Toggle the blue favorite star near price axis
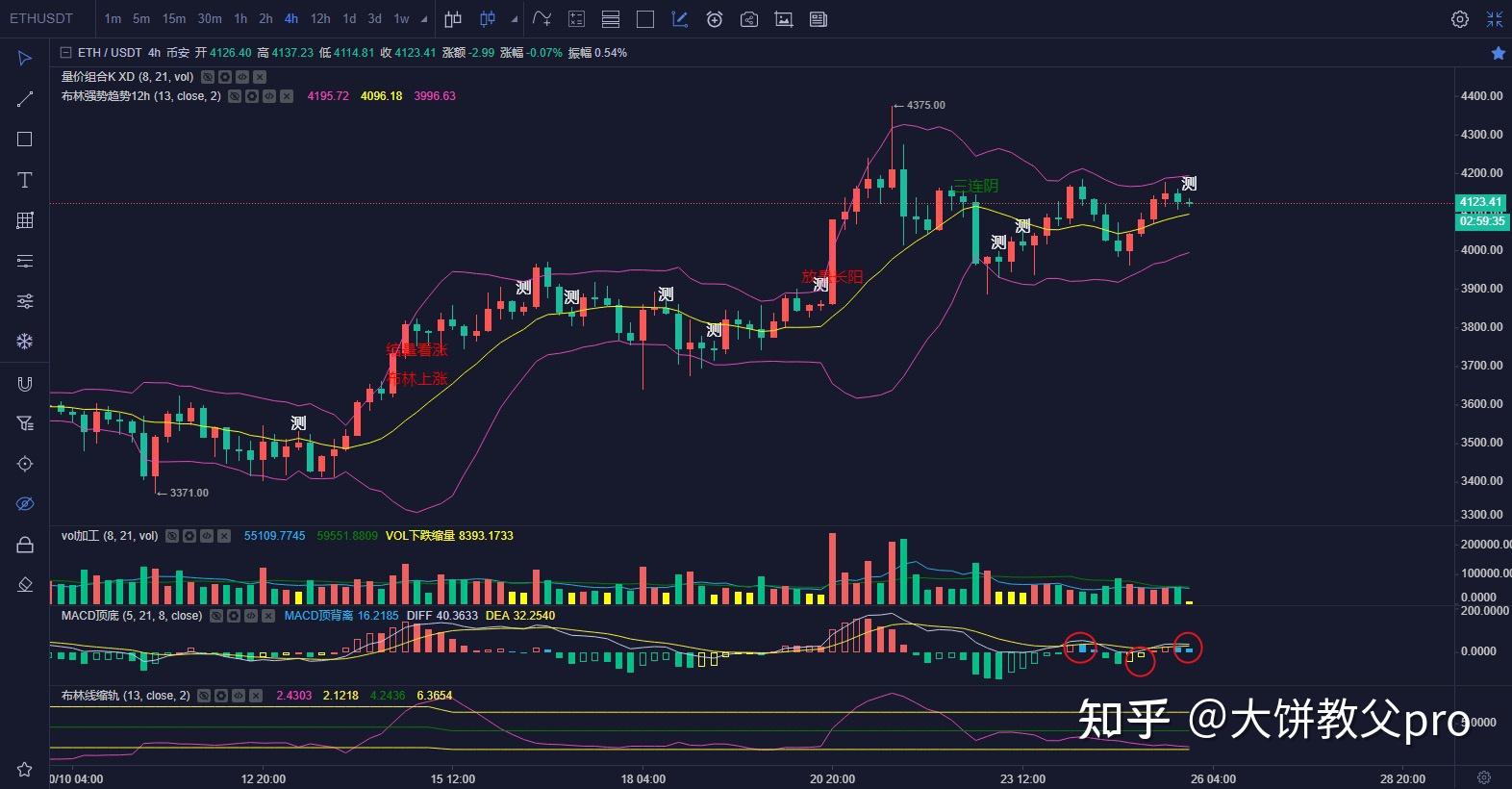 coord(1498,54)
